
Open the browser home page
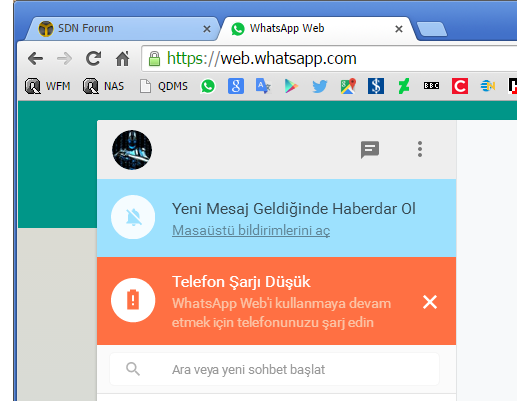(x=122, y=59)
